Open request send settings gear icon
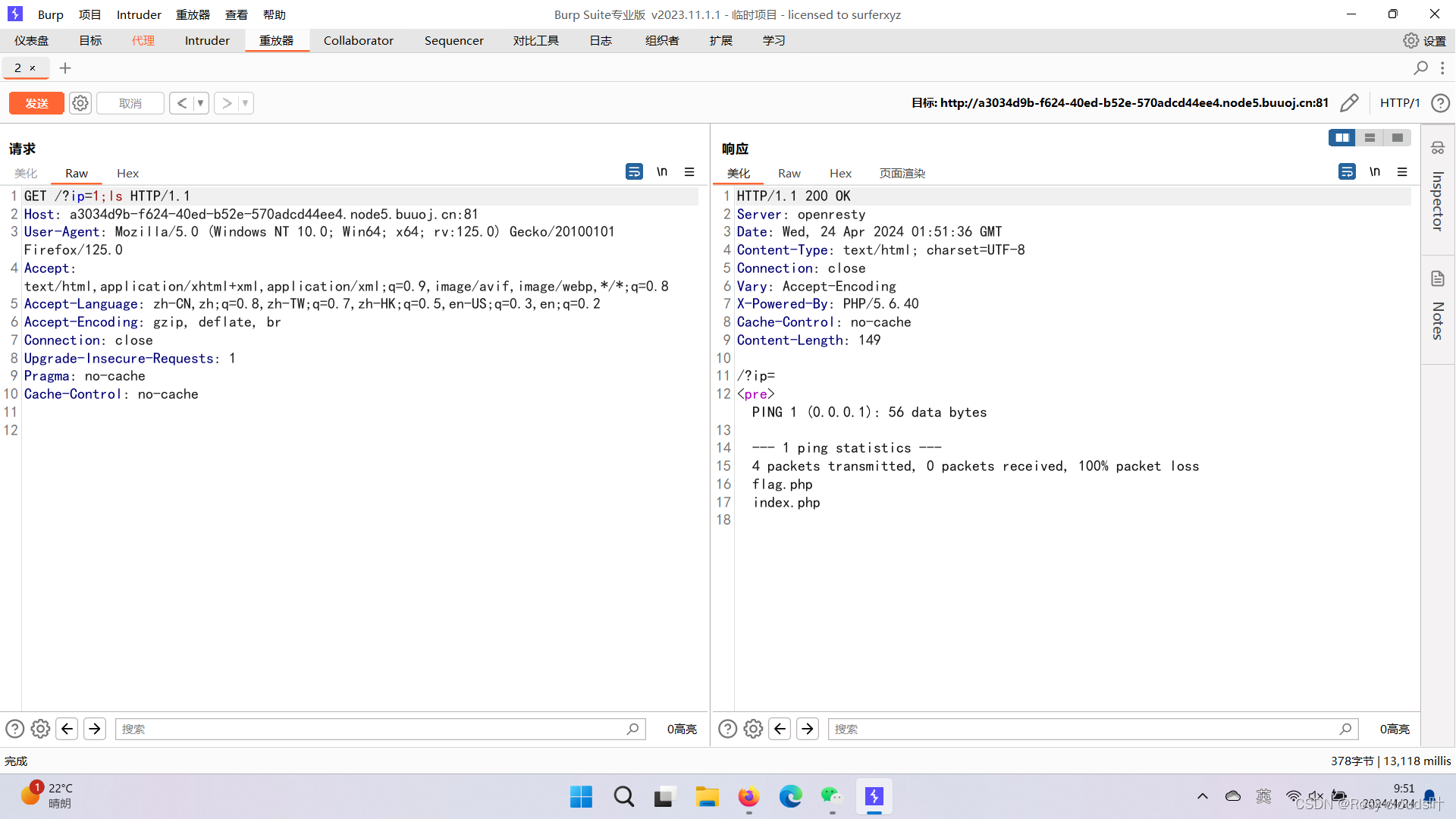The width and height of the screenshot is (1456, 819). (80, 103)
